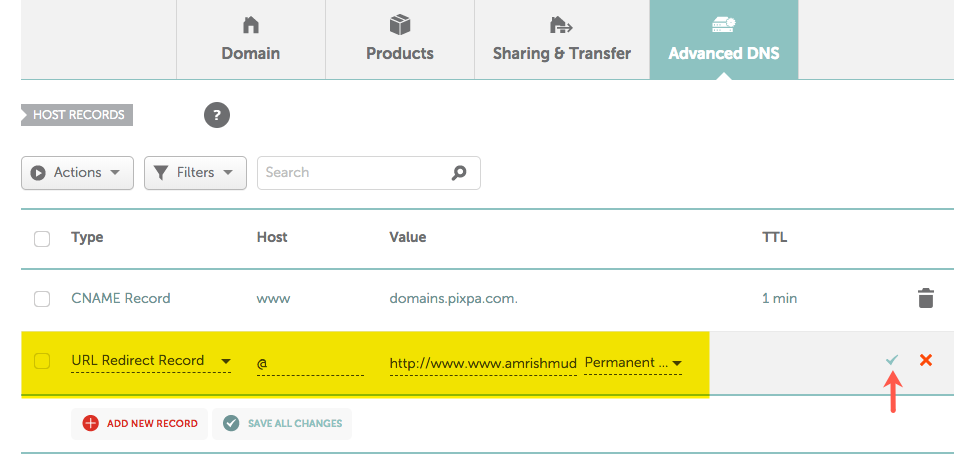Image resolution: width=973 pixels, height=457 pixels.
Task: Delete the CNAME record with trash icon
Action: click(925, 298)
